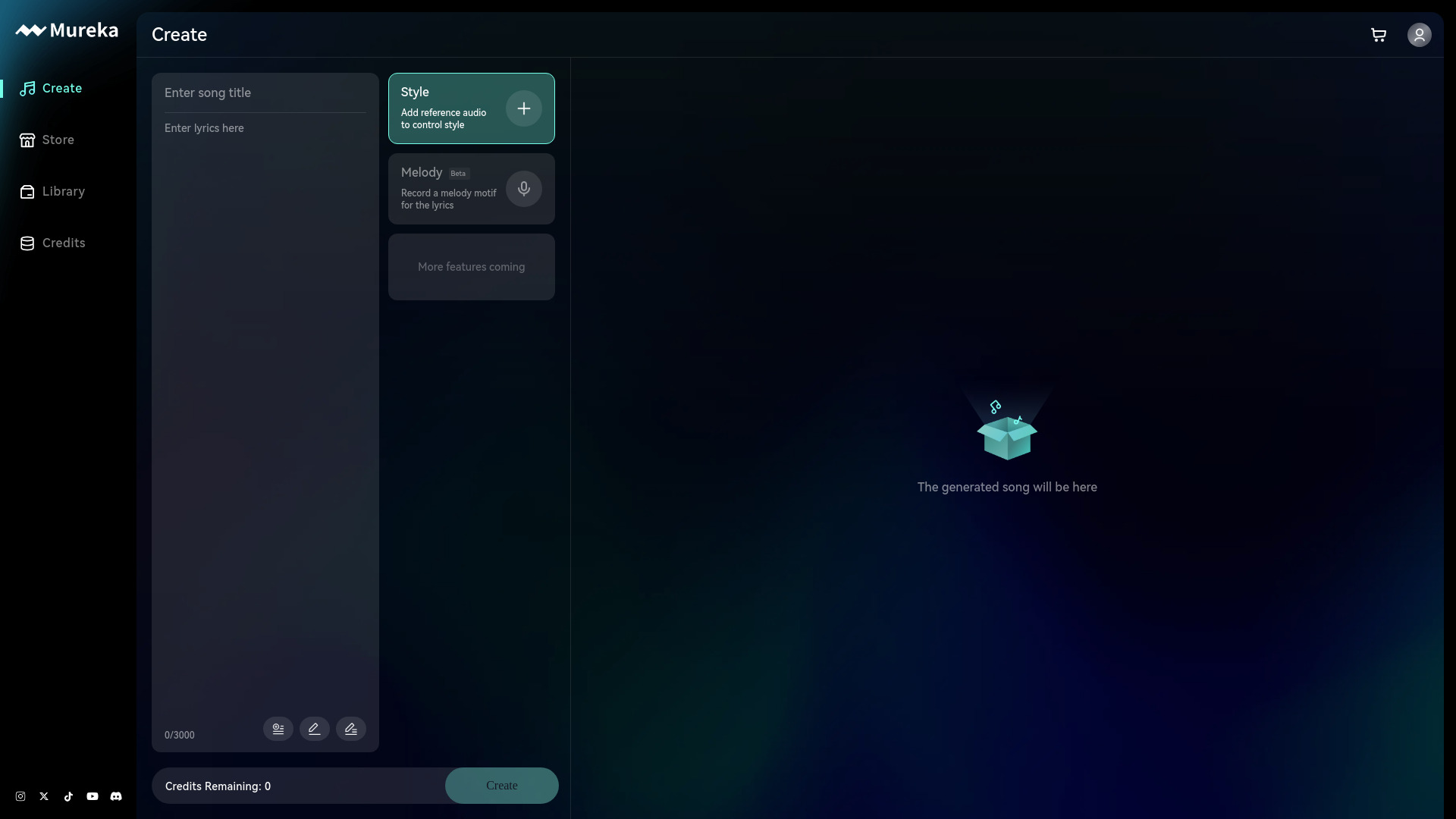
Task: Click the user profile icon top right
Action: [x=1419, y=35]
